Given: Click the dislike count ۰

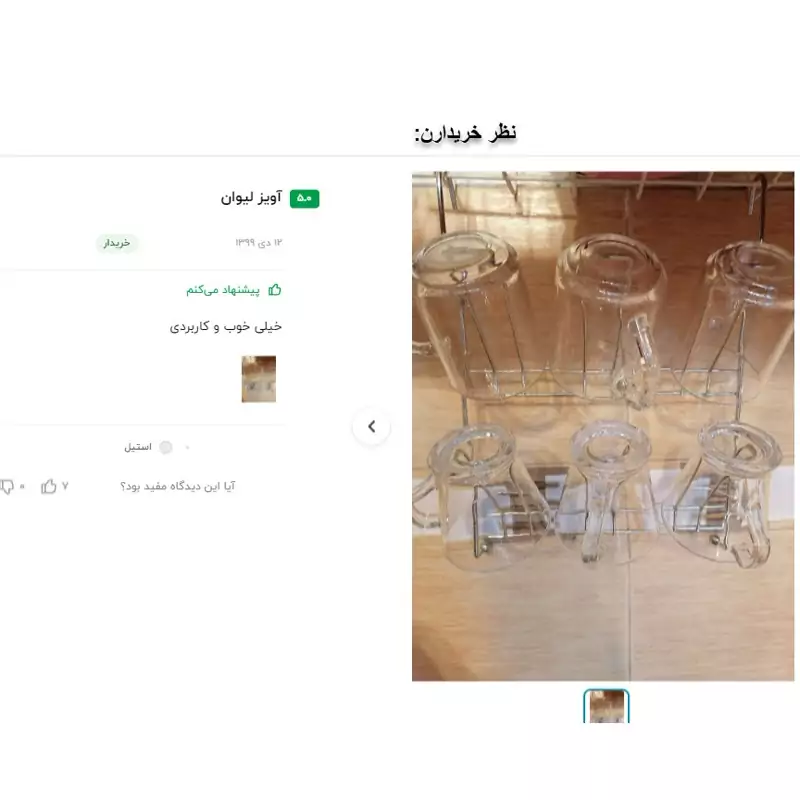Looking at the screenshot, I should point(22,487).
